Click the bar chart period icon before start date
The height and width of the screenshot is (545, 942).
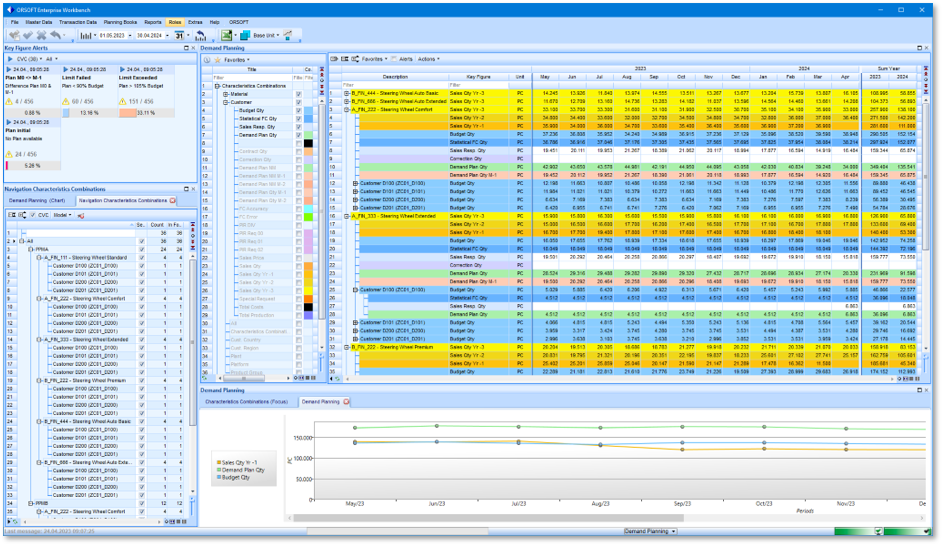(x=86, y=35)
